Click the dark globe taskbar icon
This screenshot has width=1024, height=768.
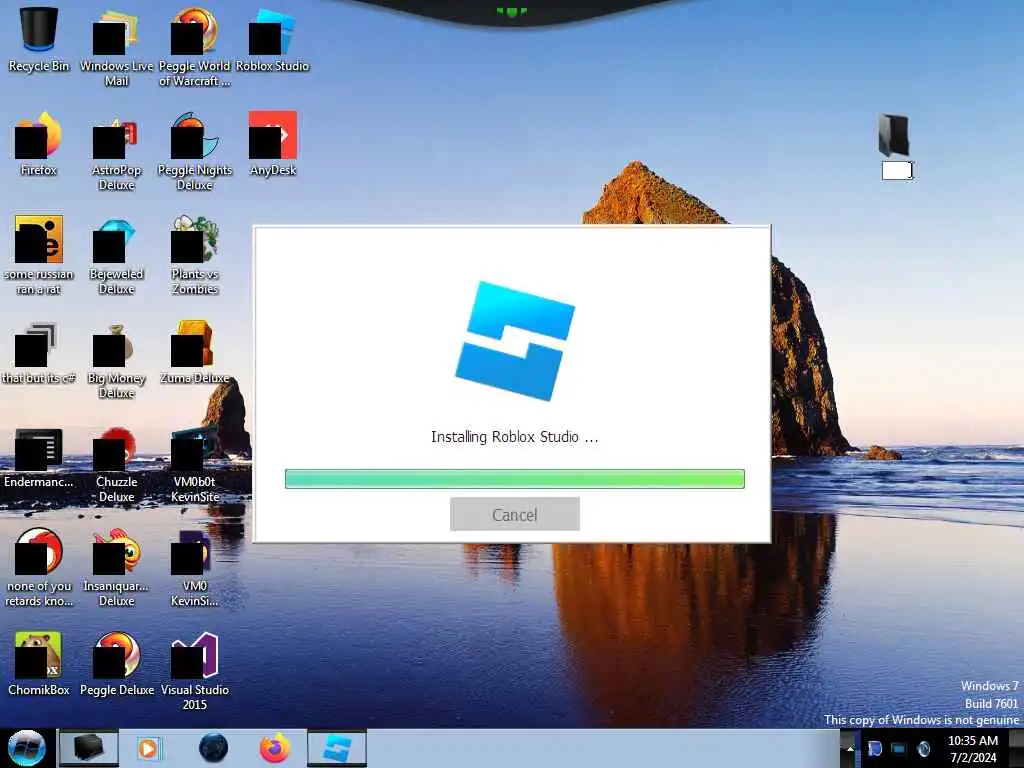pyautogui.click(x=214, y=748)
